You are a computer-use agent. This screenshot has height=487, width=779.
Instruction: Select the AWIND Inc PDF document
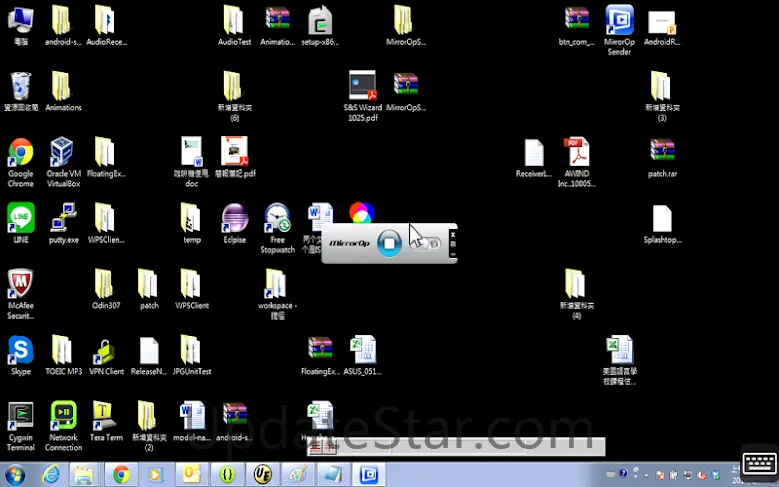(x=576, y=162)
